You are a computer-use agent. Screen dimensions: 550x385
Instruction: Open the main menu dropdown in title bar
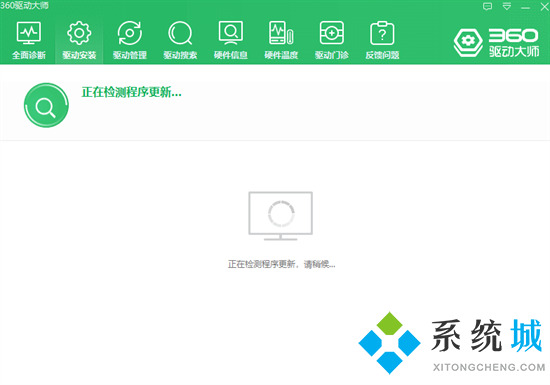point(507,7)
